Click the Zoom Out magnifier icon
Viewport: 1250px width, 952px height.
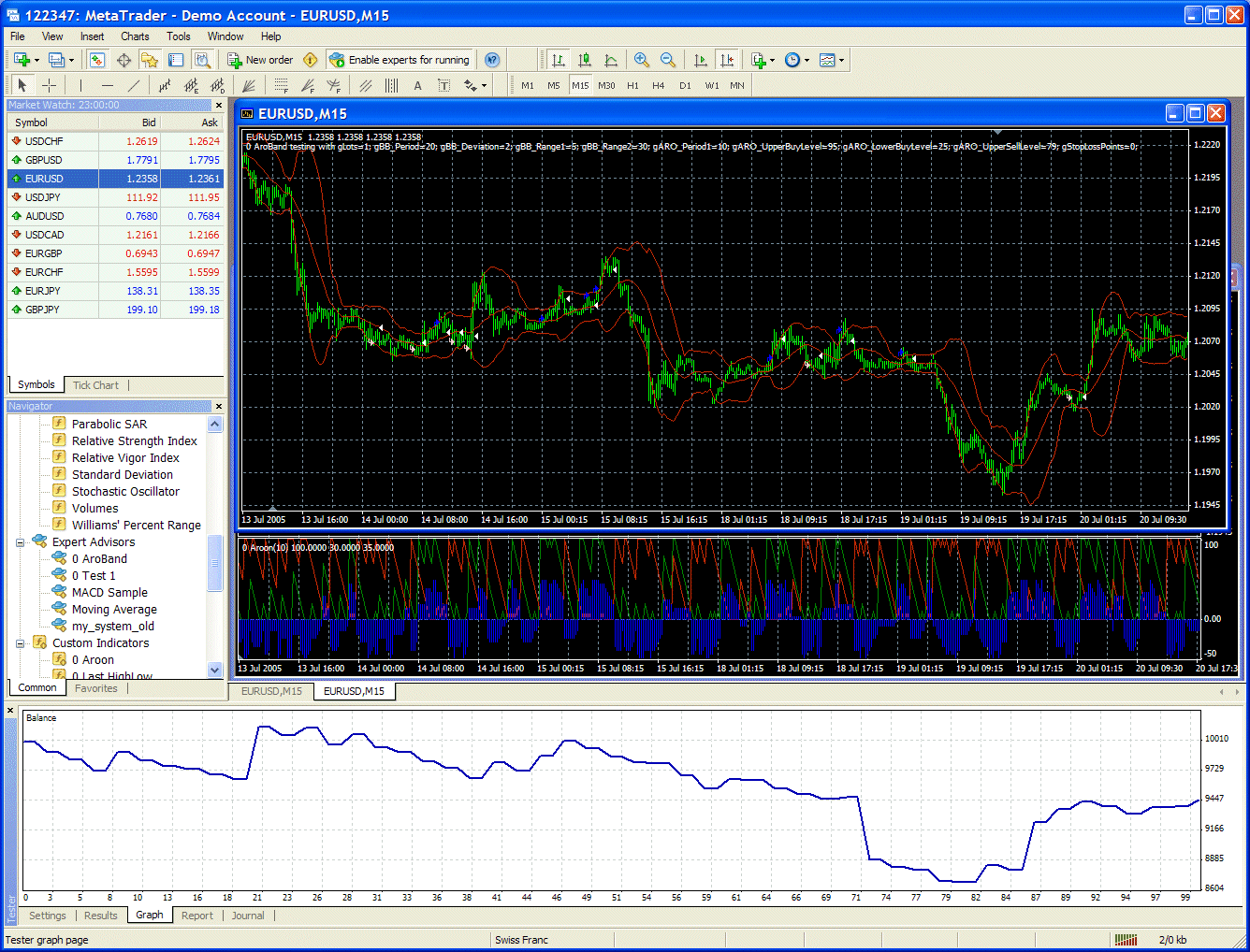click(x=668, y=60)
